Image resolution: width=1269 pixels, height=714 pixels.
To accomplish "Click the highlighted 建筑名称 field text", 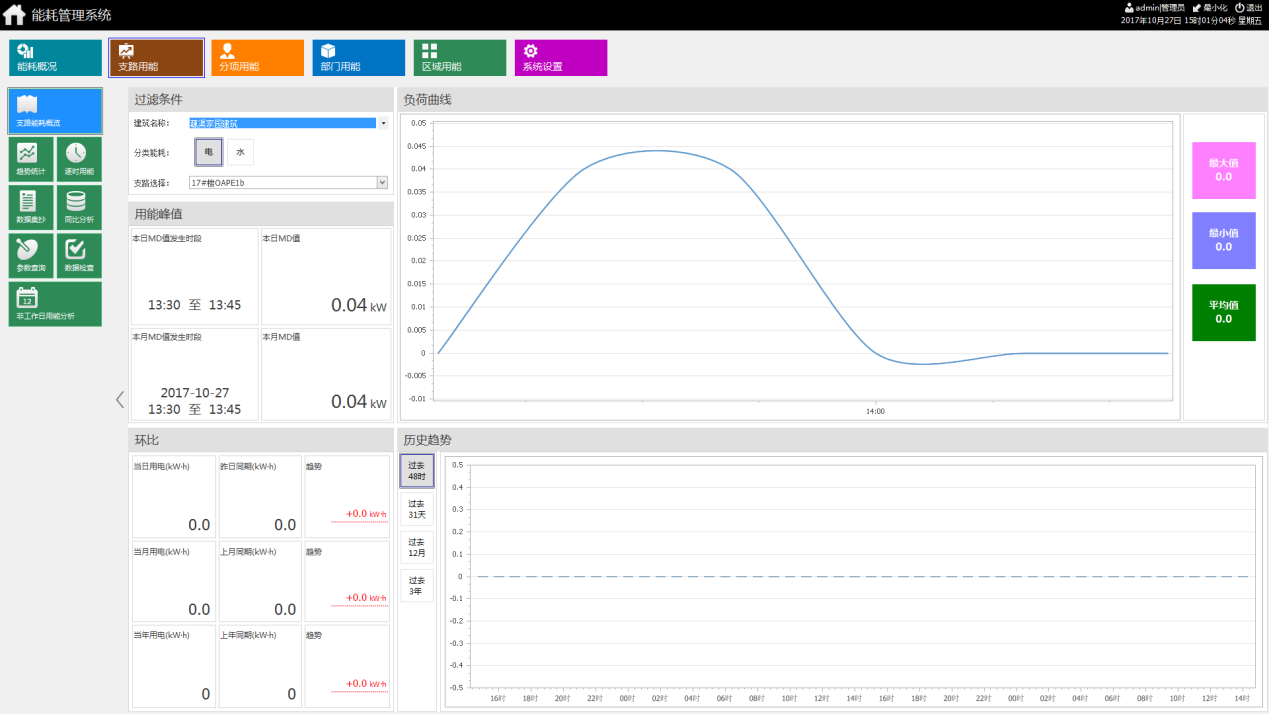I will [283, 123].
